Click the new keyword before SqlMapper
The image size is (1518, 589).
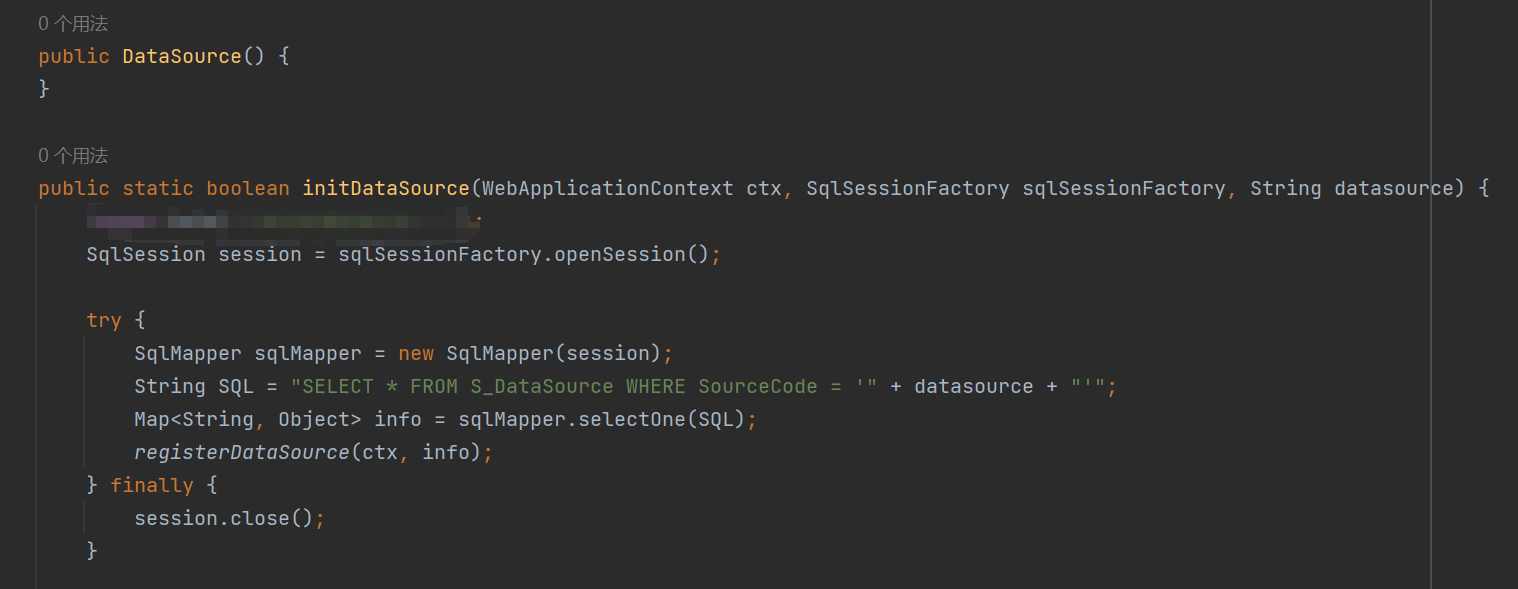point(416,354)
